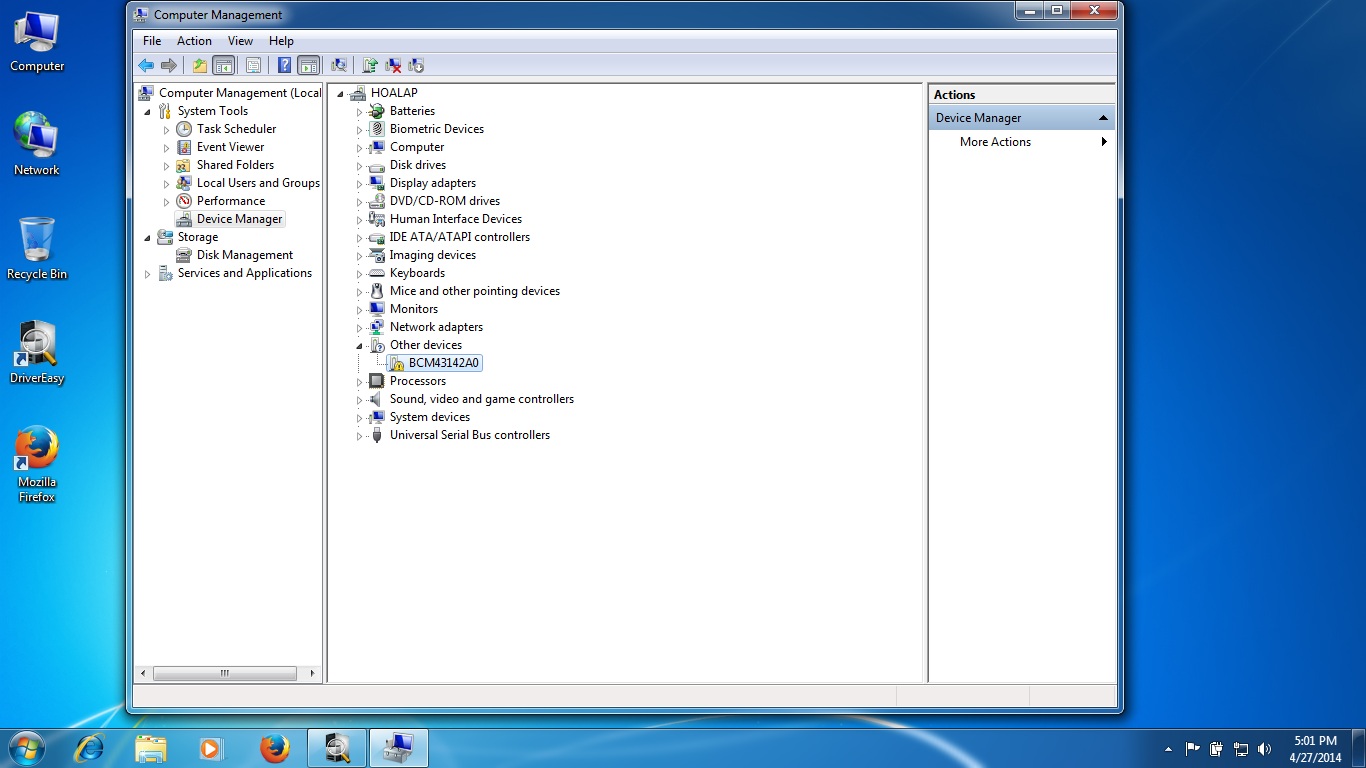Scan for hardware changes toolbar icon

tap(339, 66)
